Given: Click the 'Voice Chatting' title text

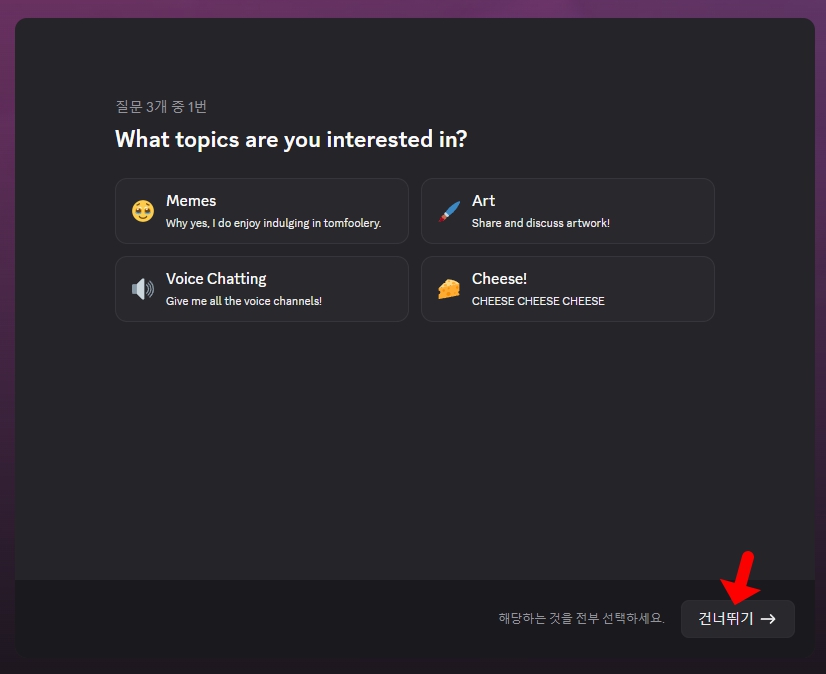Looking at the screenshot, I should (x=216, y=279).
